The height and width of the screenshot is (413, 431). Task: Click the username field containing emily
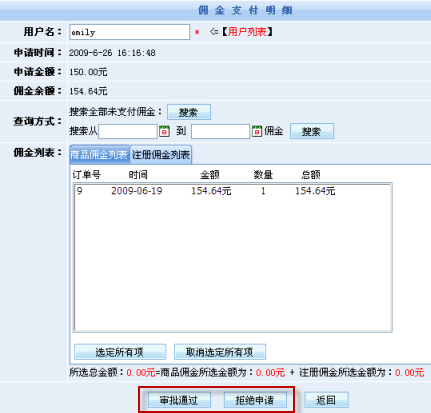click(x=130, y=32)
